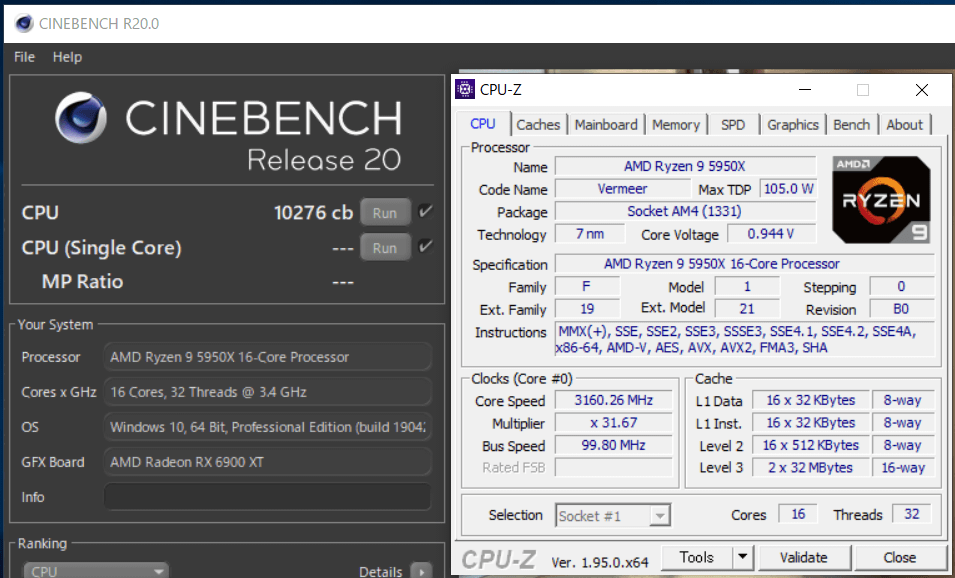Click the GFX Board field
The height and width of the screenshot is (578, 955).
click(267, 462)
